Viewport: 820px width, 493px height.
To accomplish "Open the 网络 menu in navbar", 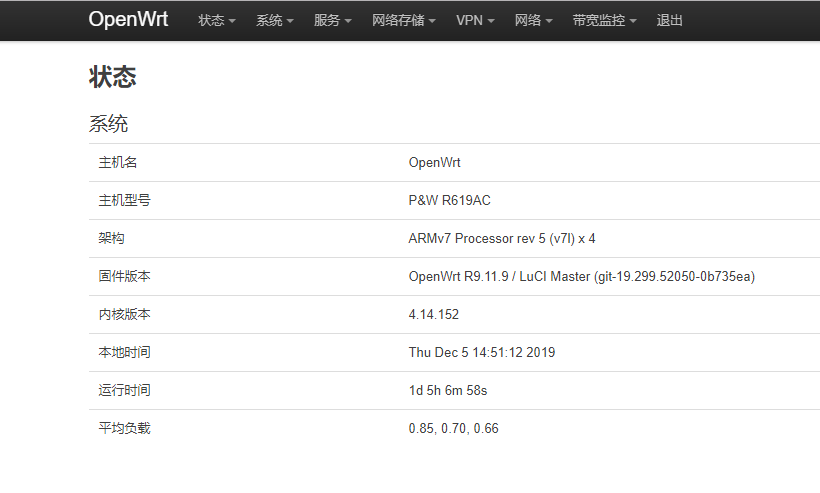I will [533, 20].
